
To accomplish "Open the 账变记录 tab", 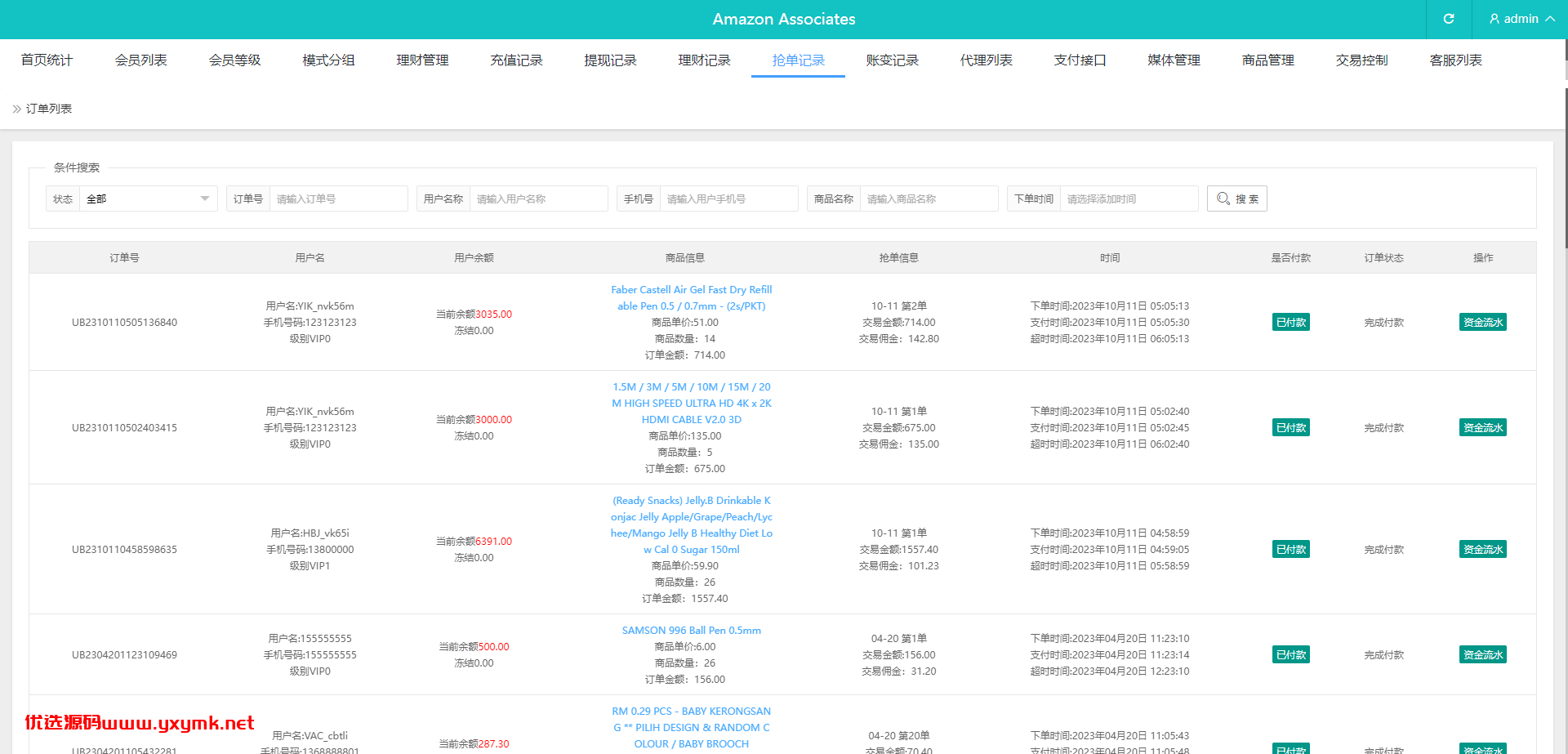I will [893, 60].
